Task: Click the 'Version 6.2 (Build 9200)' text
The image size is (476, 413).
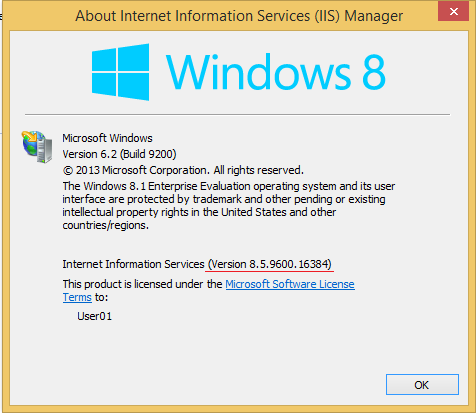Action: click(x=119, y=154)
